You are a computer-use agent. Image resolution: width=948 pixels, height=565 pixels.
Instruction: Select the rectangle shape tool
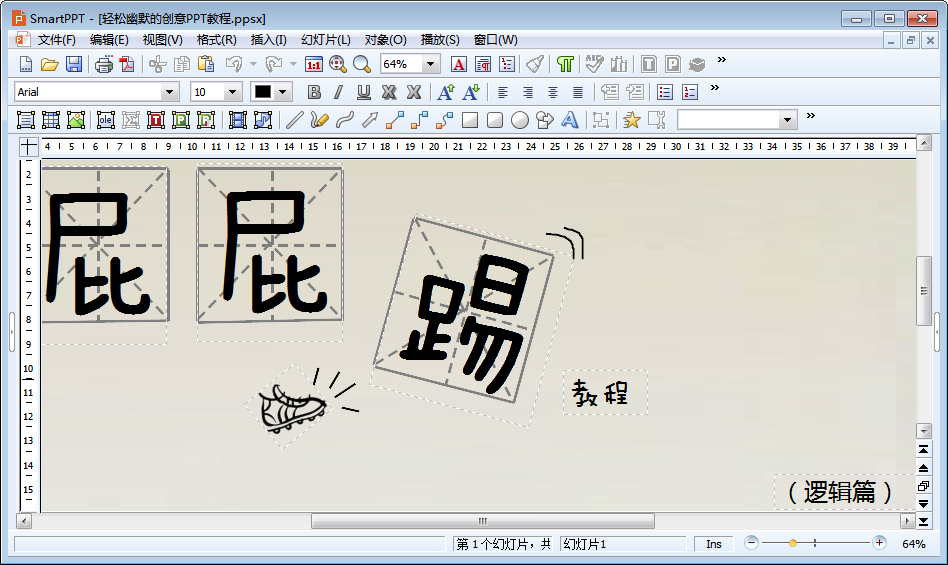[470, 120]
